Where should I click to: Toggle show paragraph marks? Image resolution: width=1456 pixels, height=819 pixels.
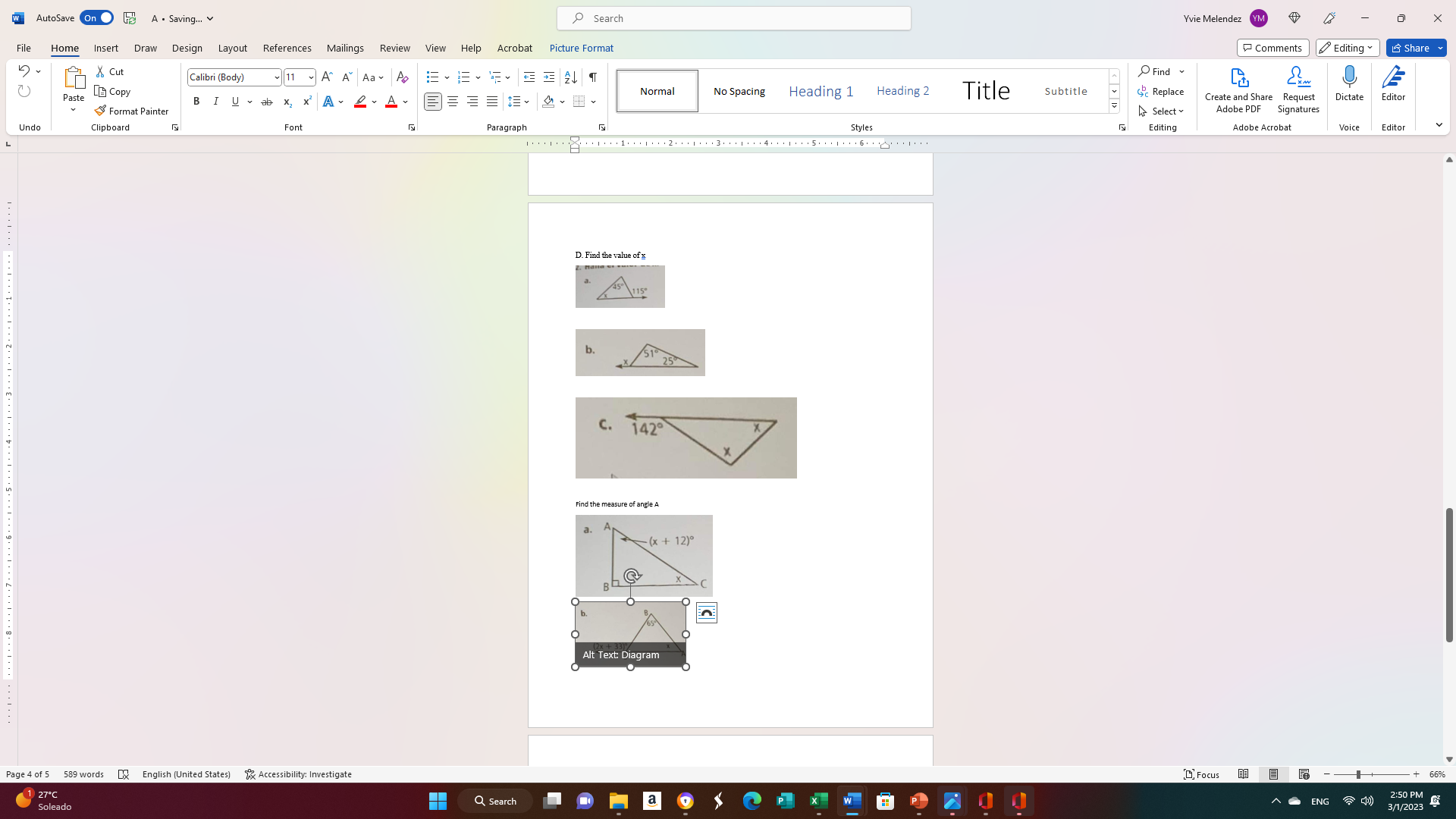coord(592,77)
